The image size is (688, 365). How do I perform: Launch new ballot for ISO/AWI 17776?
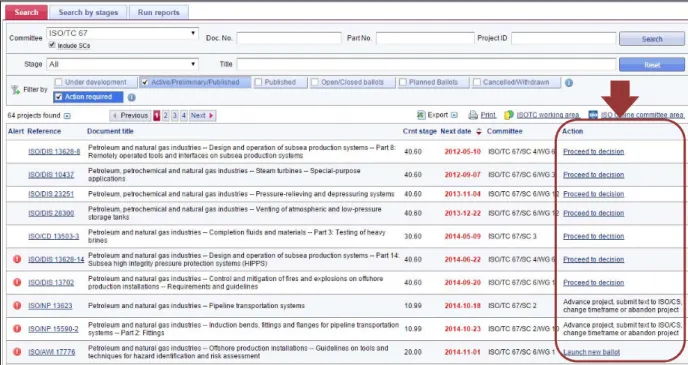pos(591,352)
